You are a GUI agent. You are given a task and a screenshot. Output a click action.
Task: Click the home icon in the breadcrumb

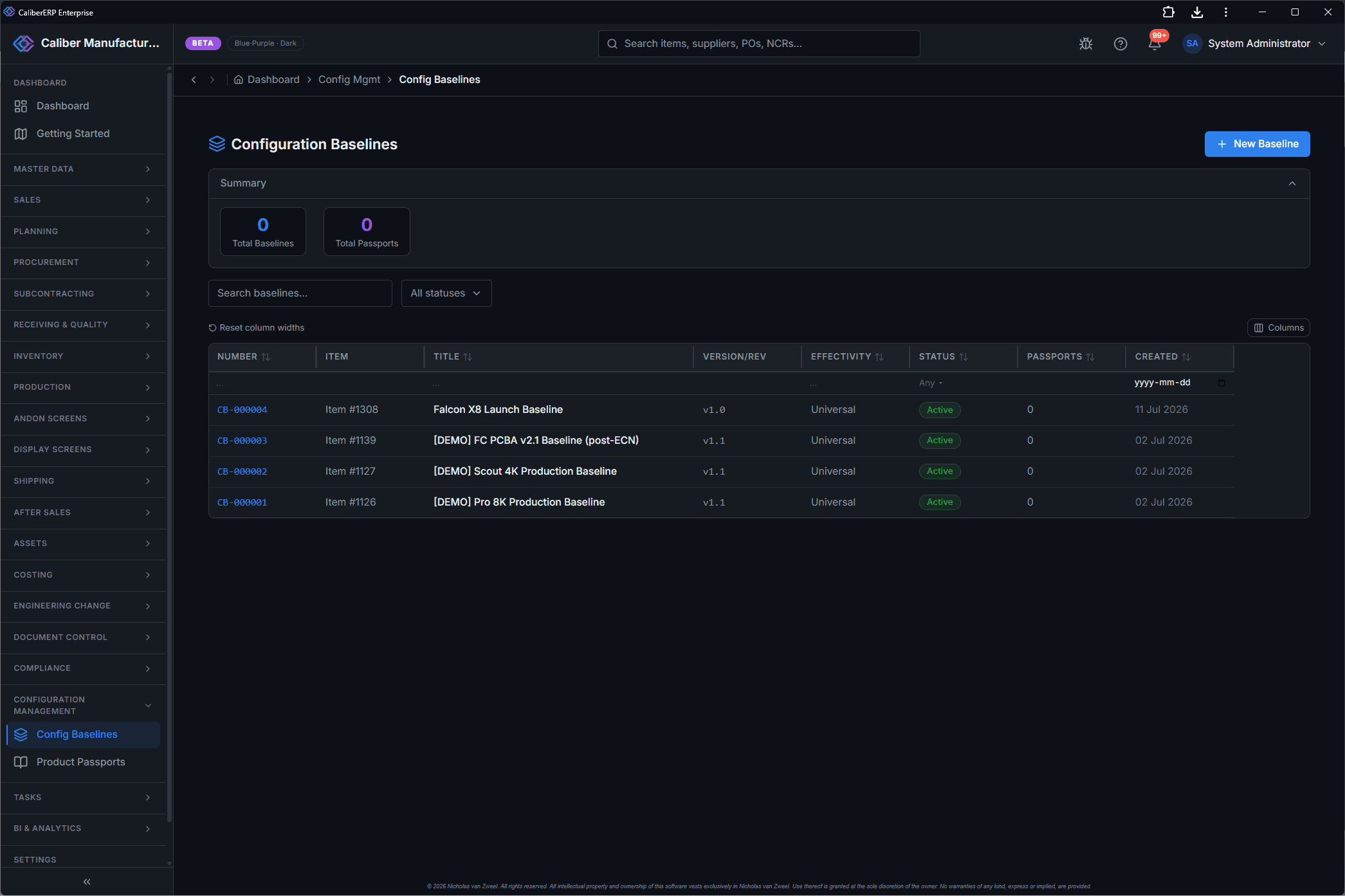click(x=239, y=80)
